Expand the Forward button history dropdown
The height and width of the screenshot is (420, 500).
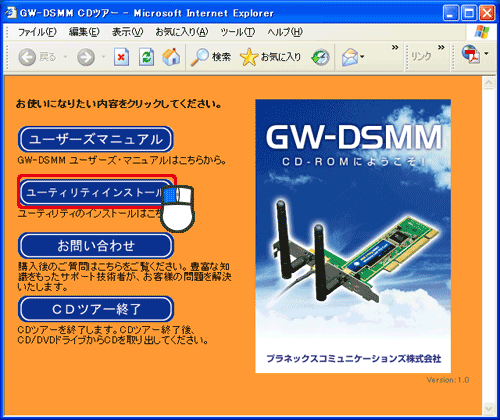point(103,57)
